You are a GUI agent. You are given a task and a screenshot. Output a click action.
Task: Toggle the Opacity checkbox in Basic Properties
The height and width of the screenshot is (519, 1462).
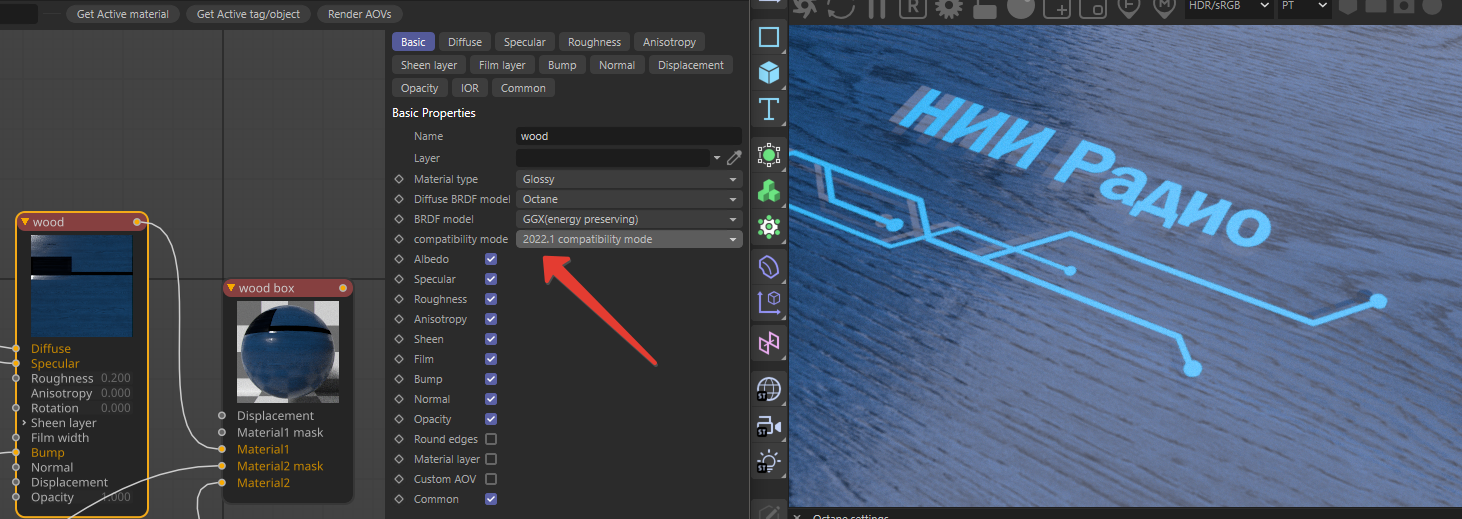tap(491, 419)
